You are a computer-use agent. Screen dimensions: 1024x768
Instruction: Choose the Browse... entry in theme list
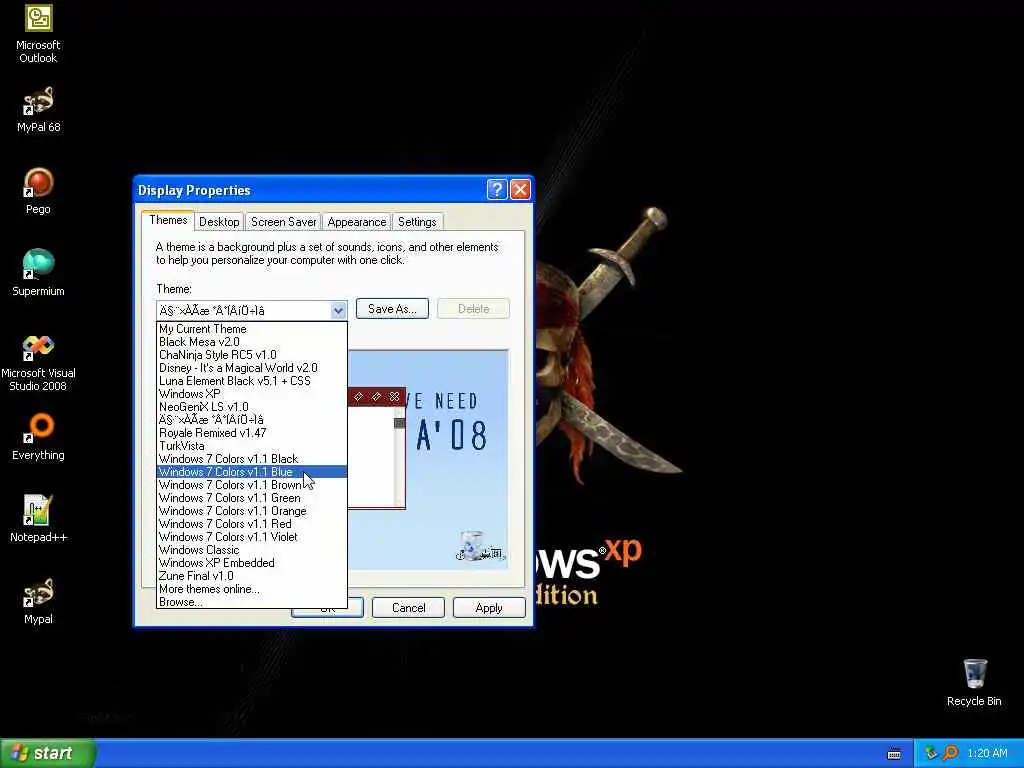coord(251,602)
